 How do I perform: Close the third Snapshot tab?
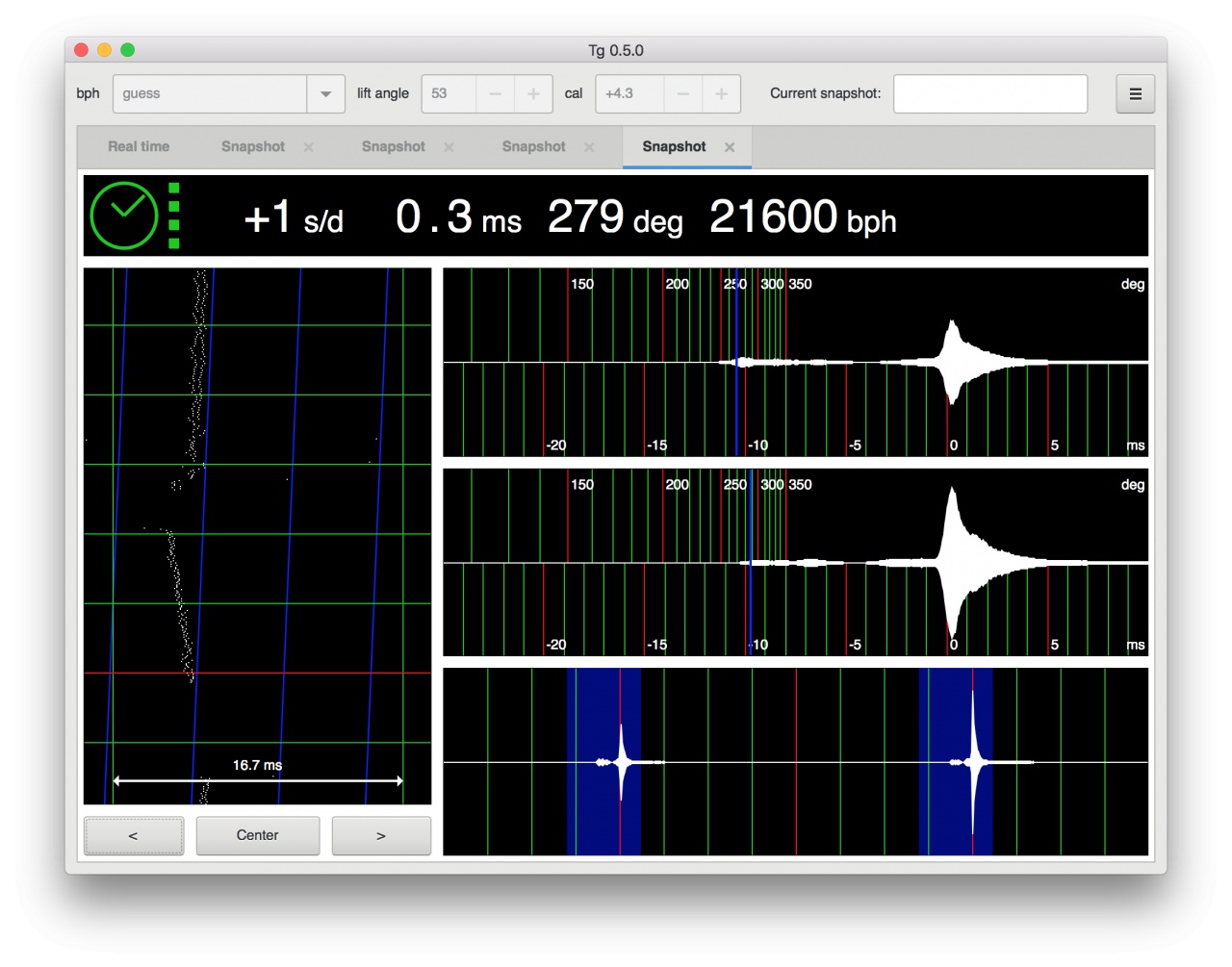point(590,147)
